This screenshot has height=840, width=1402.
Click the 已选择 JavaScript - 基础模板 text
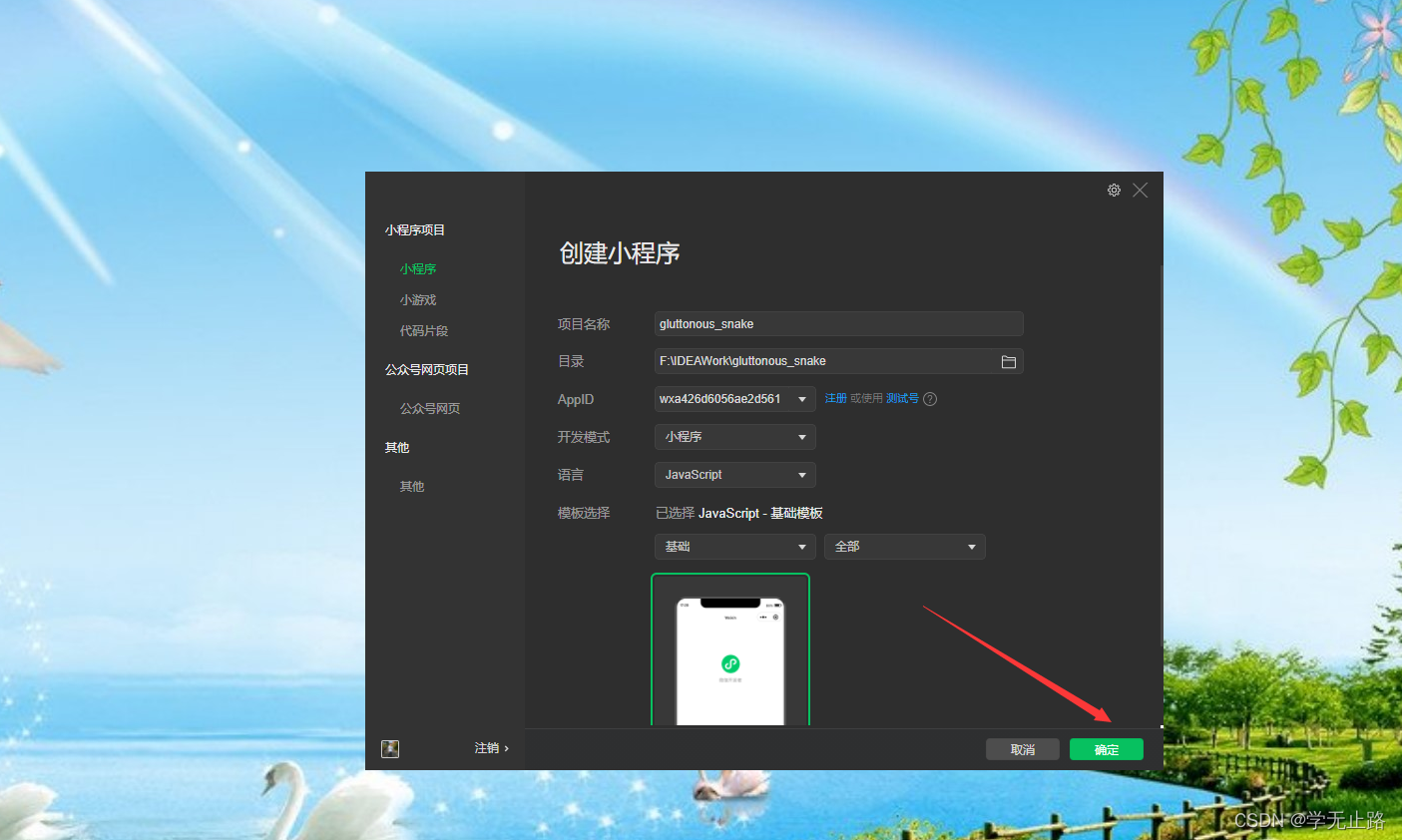click(739, 513)
